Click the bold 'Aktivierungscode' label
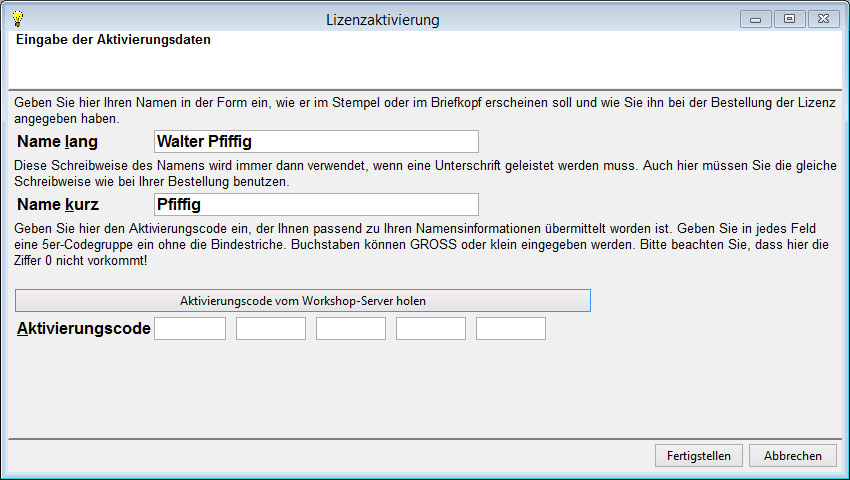Viewport: 850px width, 480px height. coord(84,329)
